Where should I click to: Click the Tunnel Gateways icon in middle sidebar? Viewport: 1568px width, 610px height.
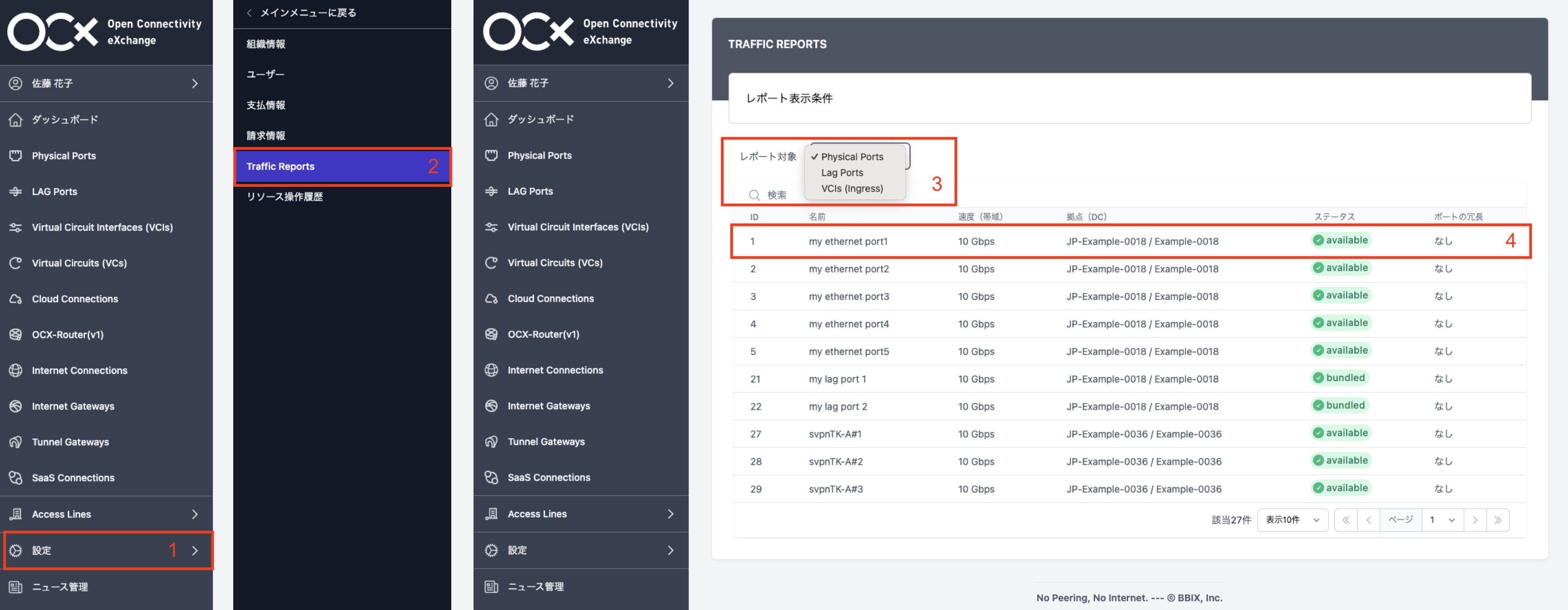(491, 441)
